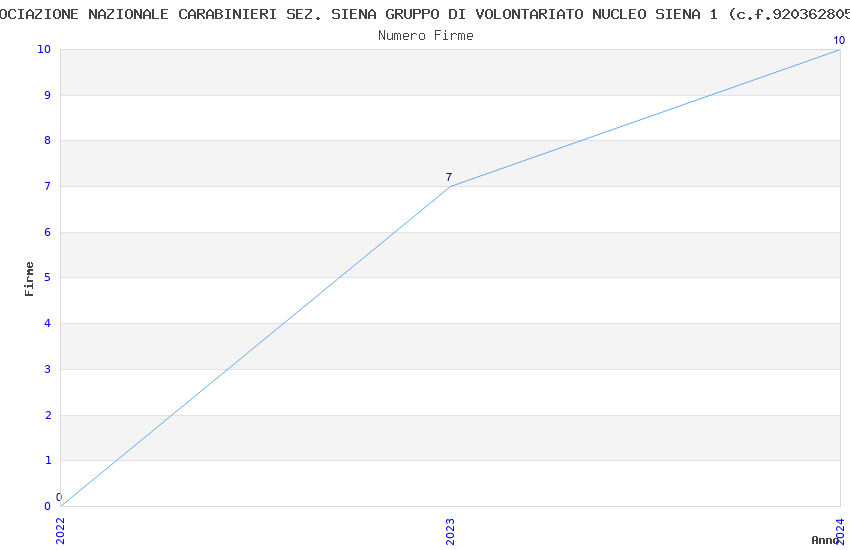Click y-axis tick value 2
Viewport: 850px width, 550px height.
[48, 415]
